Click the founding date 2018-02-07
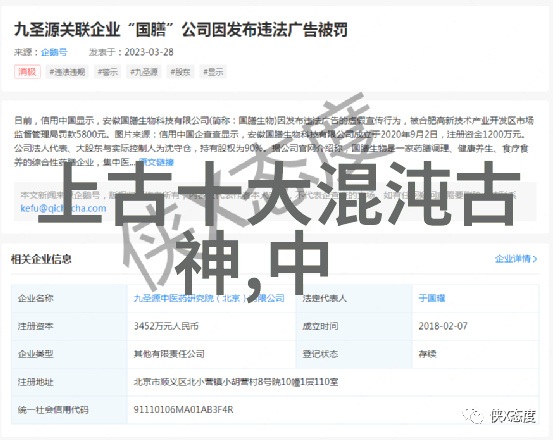 click(x=443, y=326)
